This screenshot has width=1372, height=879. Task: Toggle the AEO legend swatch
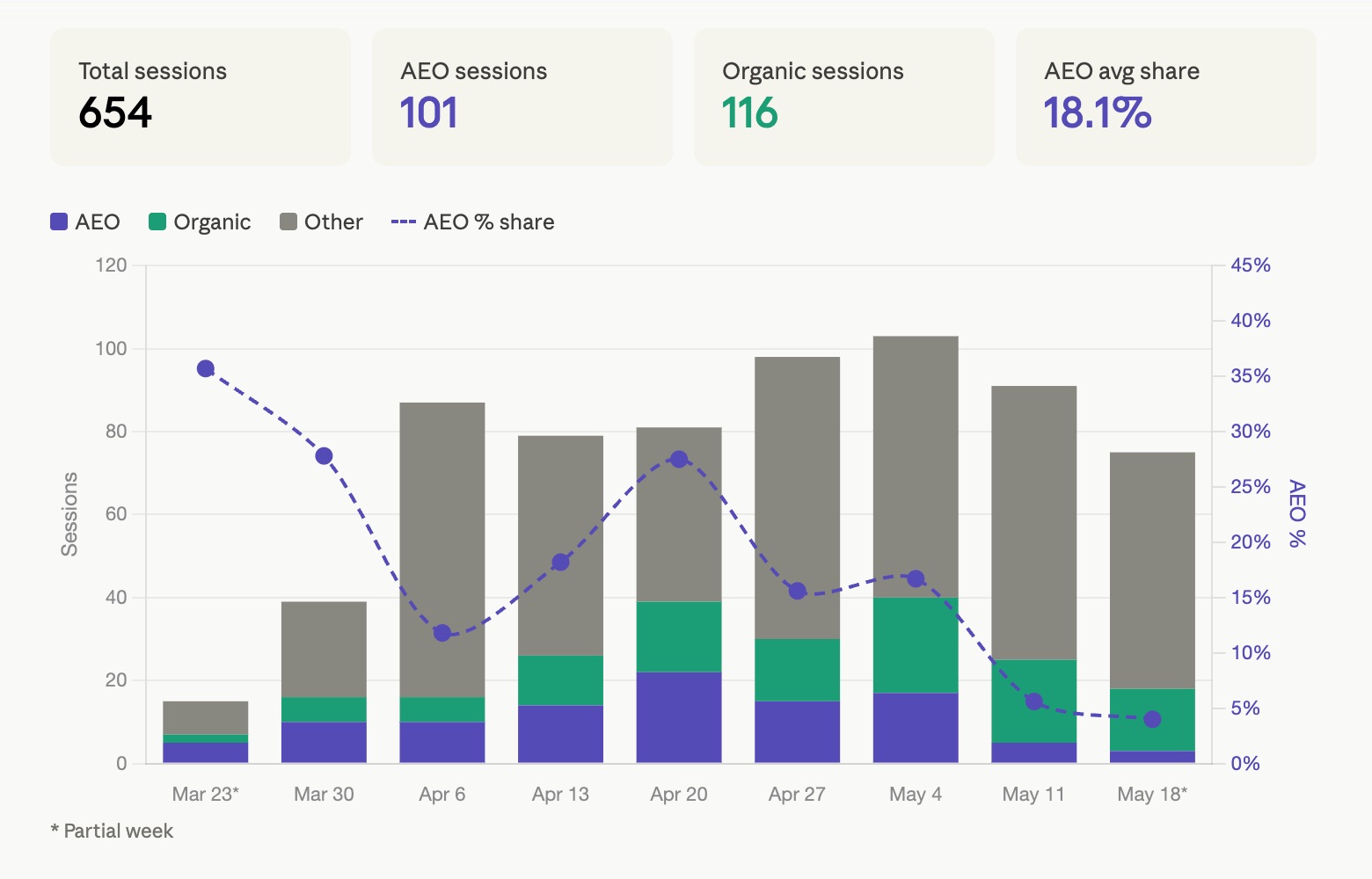[x=59, y=222]
